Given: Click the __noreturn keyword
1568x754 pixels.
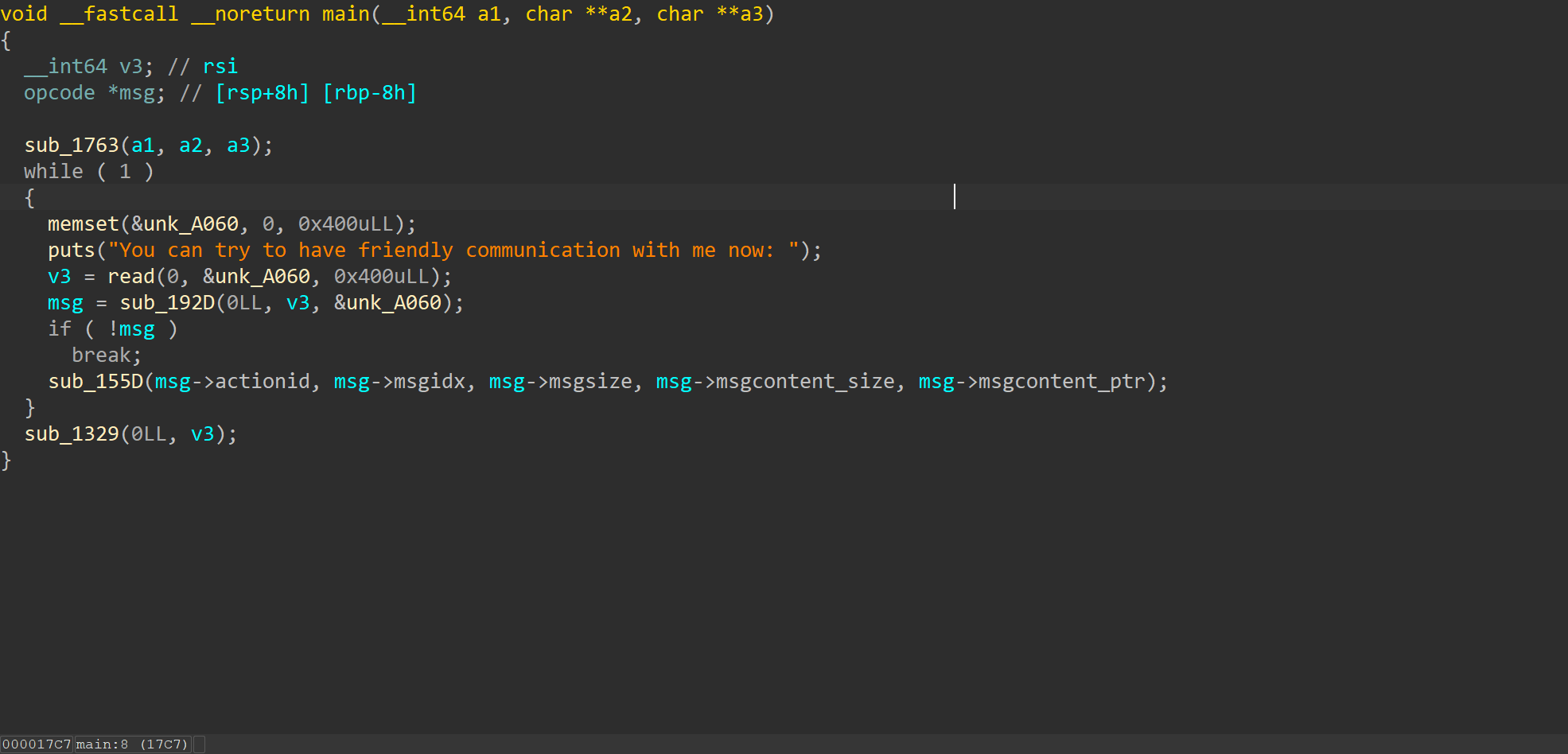Looking at the screenshot, I should [x=251, y=14].
